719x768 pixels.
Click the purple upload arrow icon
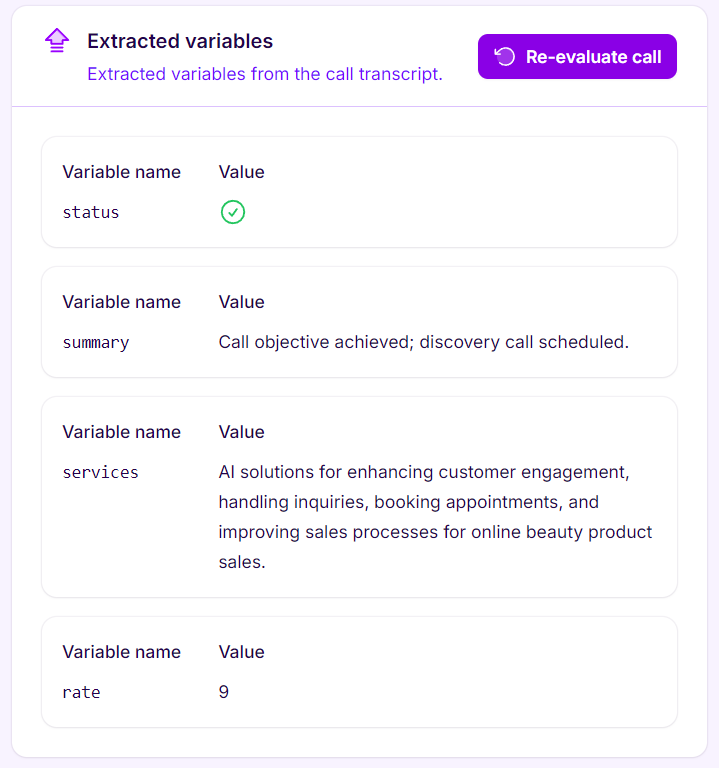pyautogui.click(x=57, y=40)
